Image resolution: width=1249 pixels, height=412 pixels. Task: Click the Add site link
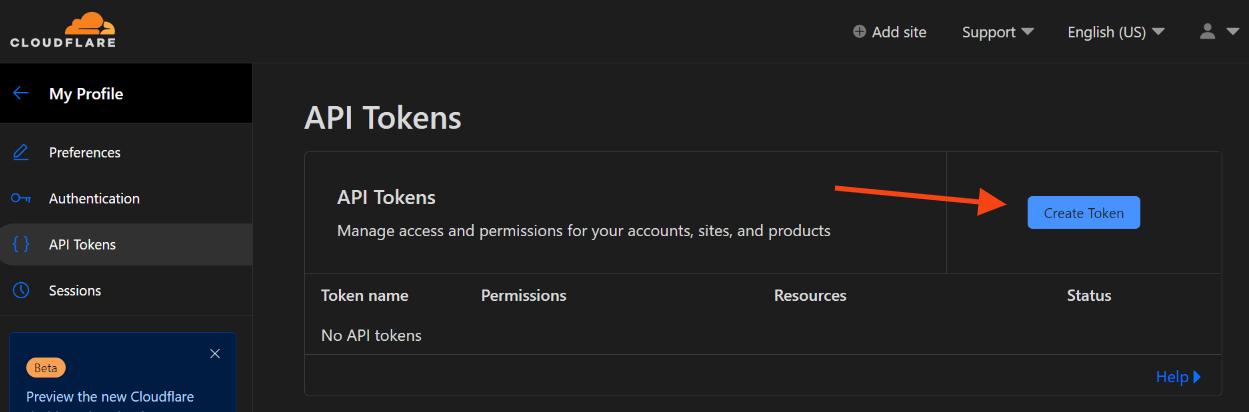click(889, 32)
